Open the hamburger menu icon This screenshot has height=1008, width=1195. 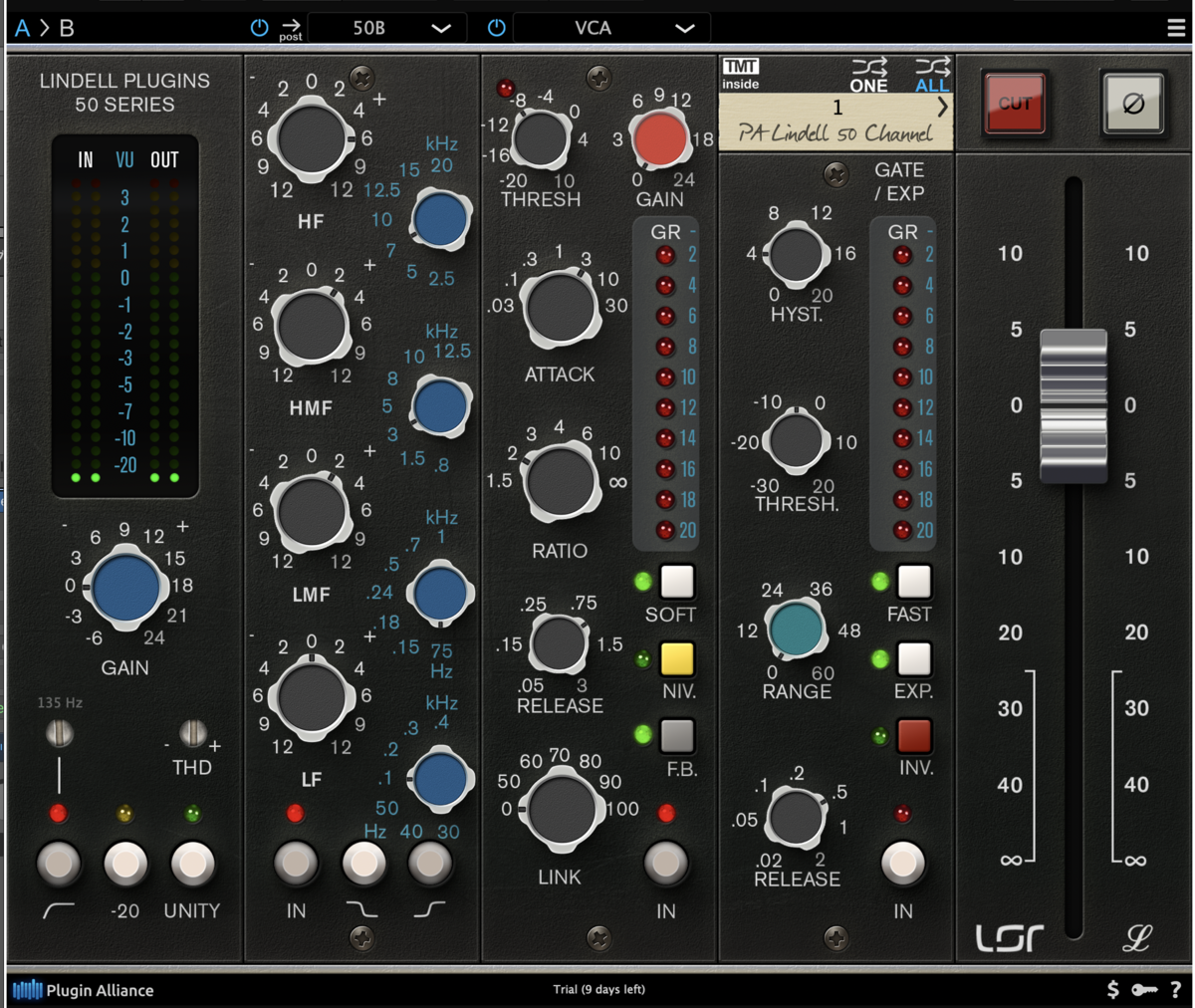pos(1176,28)
